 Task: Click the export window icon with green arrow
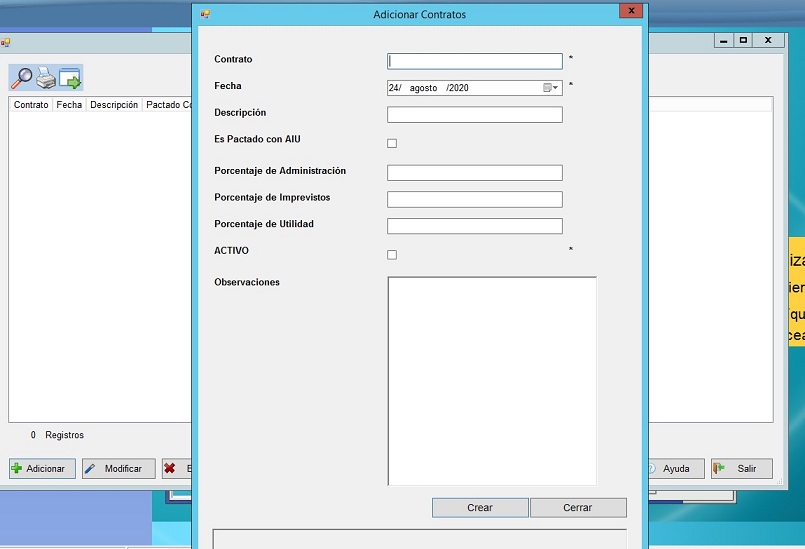click(x=70, y=78)
